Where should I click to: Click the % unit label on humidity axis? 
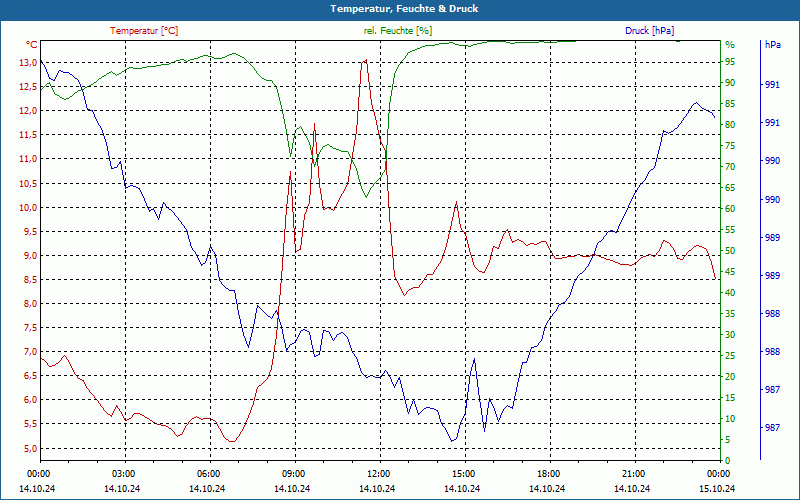tap(730, 45)
